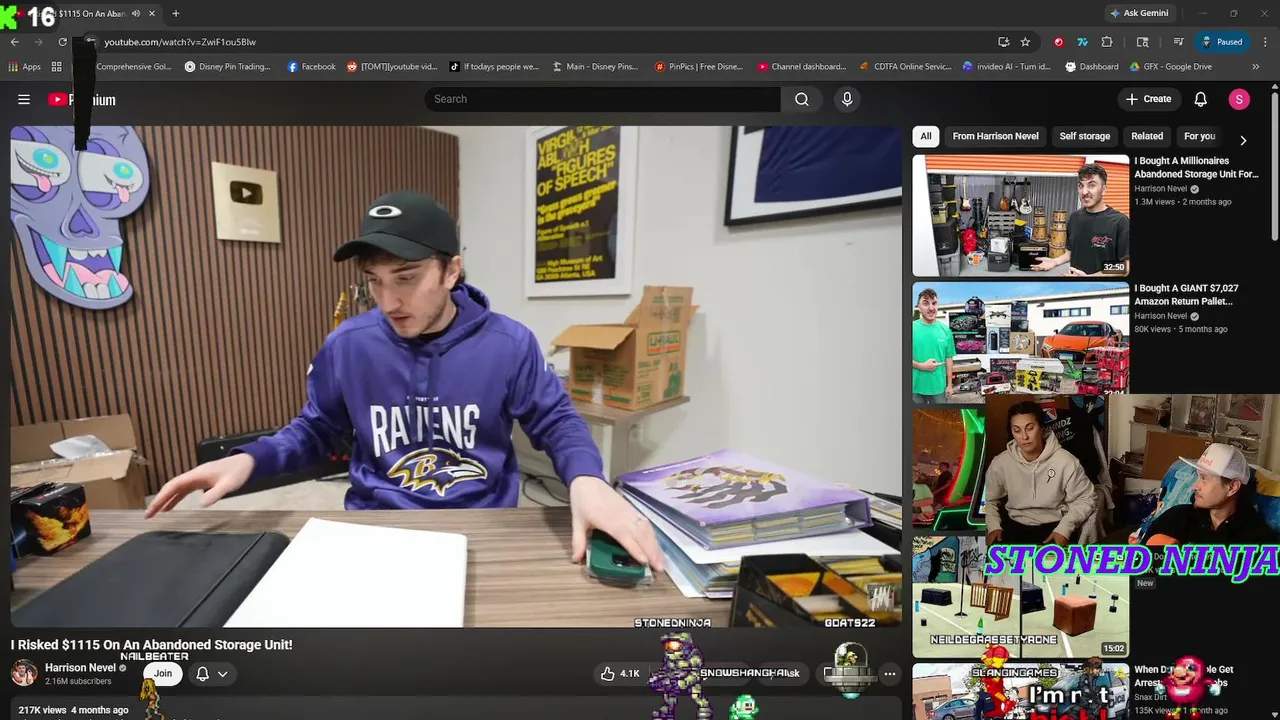1280x720 pixels.
Task: Open the Harrison Nevel channel name below the video
Action: (80, 667)
